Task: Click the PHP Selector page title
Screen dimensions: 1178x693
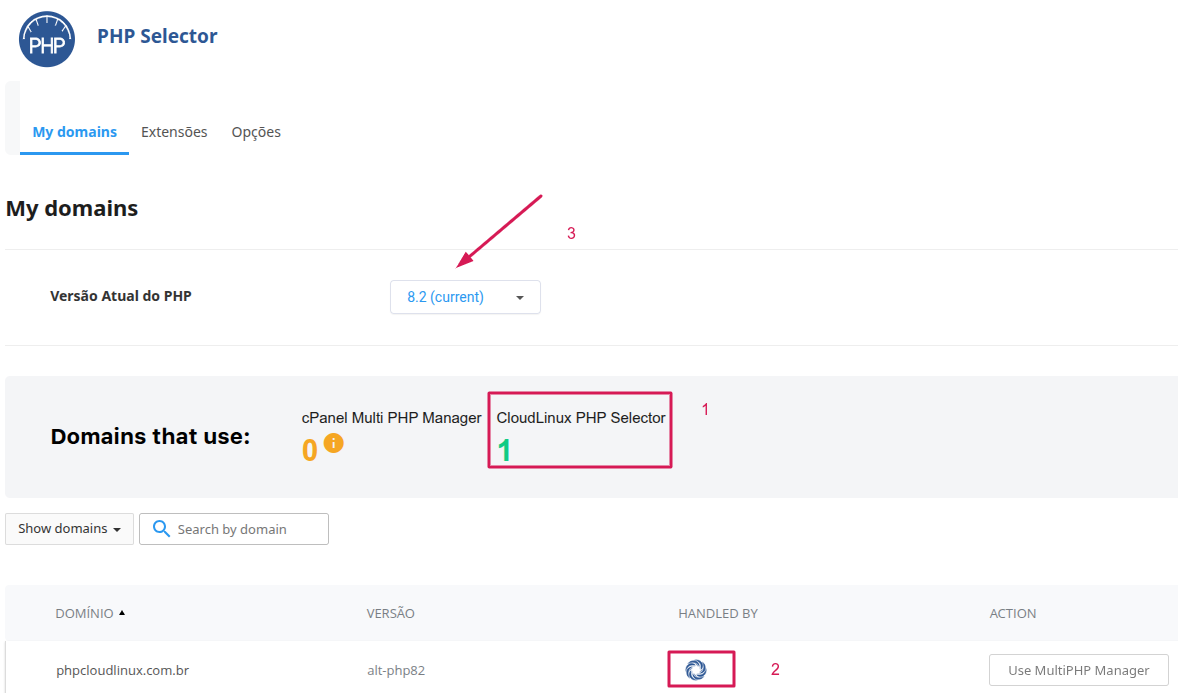Action: click(x=157, y=36)
